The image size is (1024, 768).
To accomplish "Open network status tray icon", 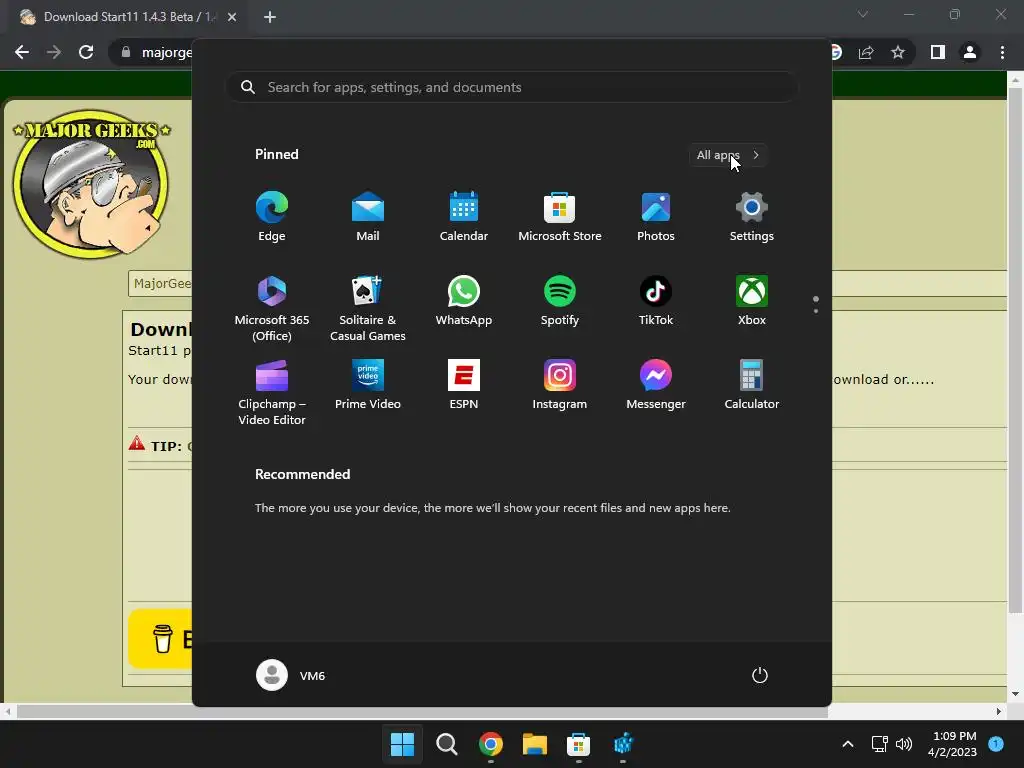I will pos(880,744).
